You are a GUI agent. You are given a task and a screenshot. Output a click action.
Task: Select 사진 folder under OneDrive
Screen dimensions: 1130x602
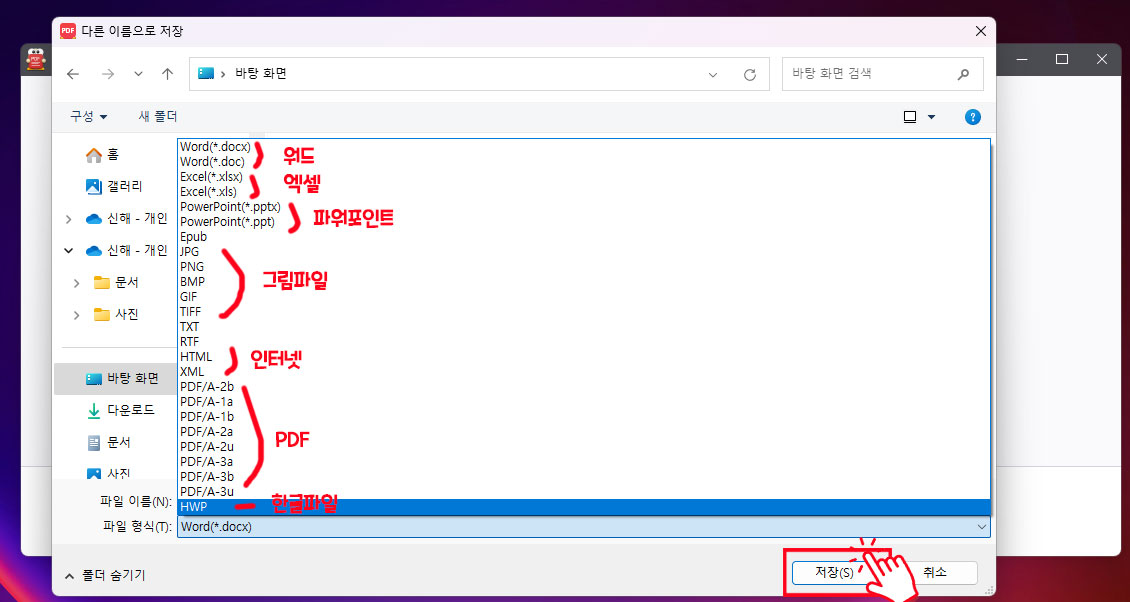(x=115, y=314)
